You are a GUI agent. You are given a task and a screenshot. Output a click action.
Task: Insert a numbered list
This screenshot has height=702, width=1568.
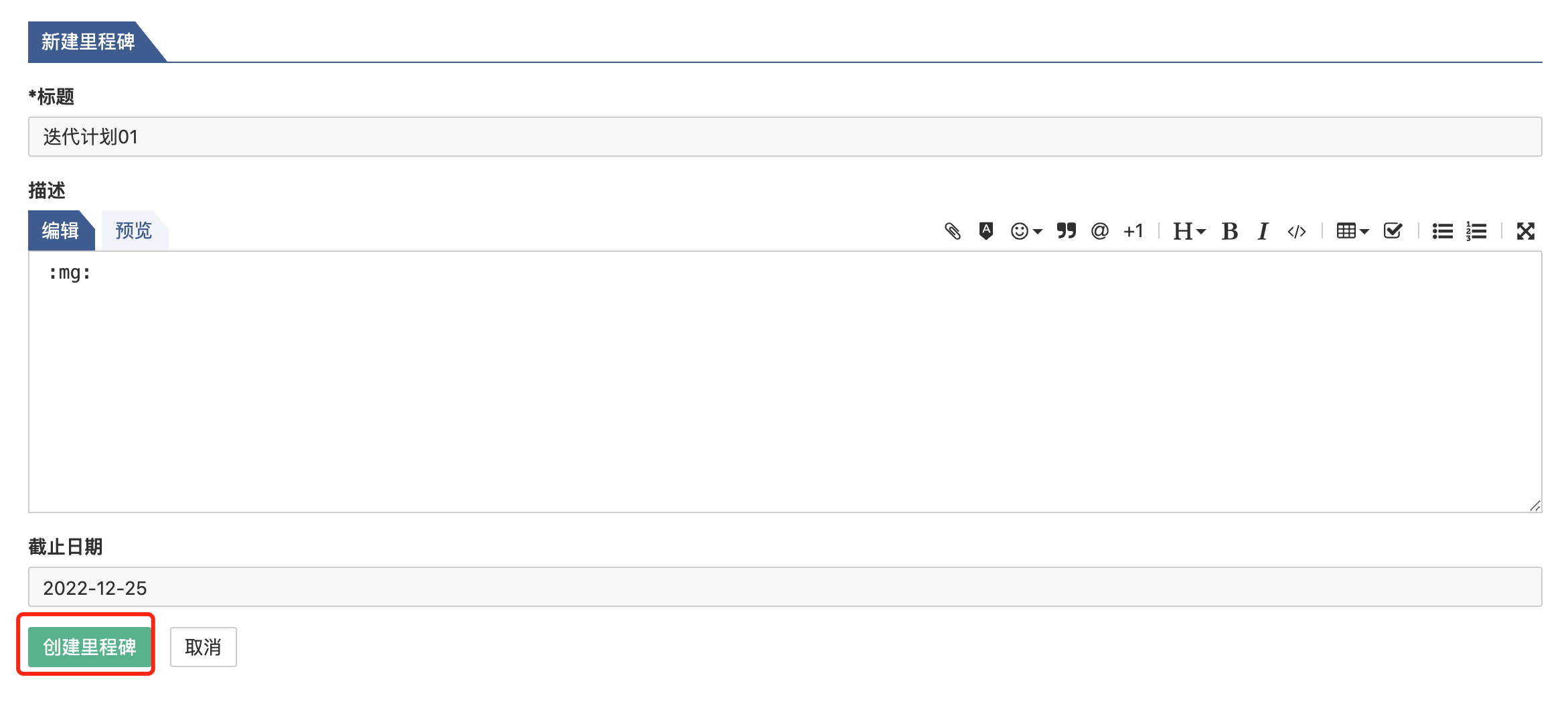pos(1476,231)
